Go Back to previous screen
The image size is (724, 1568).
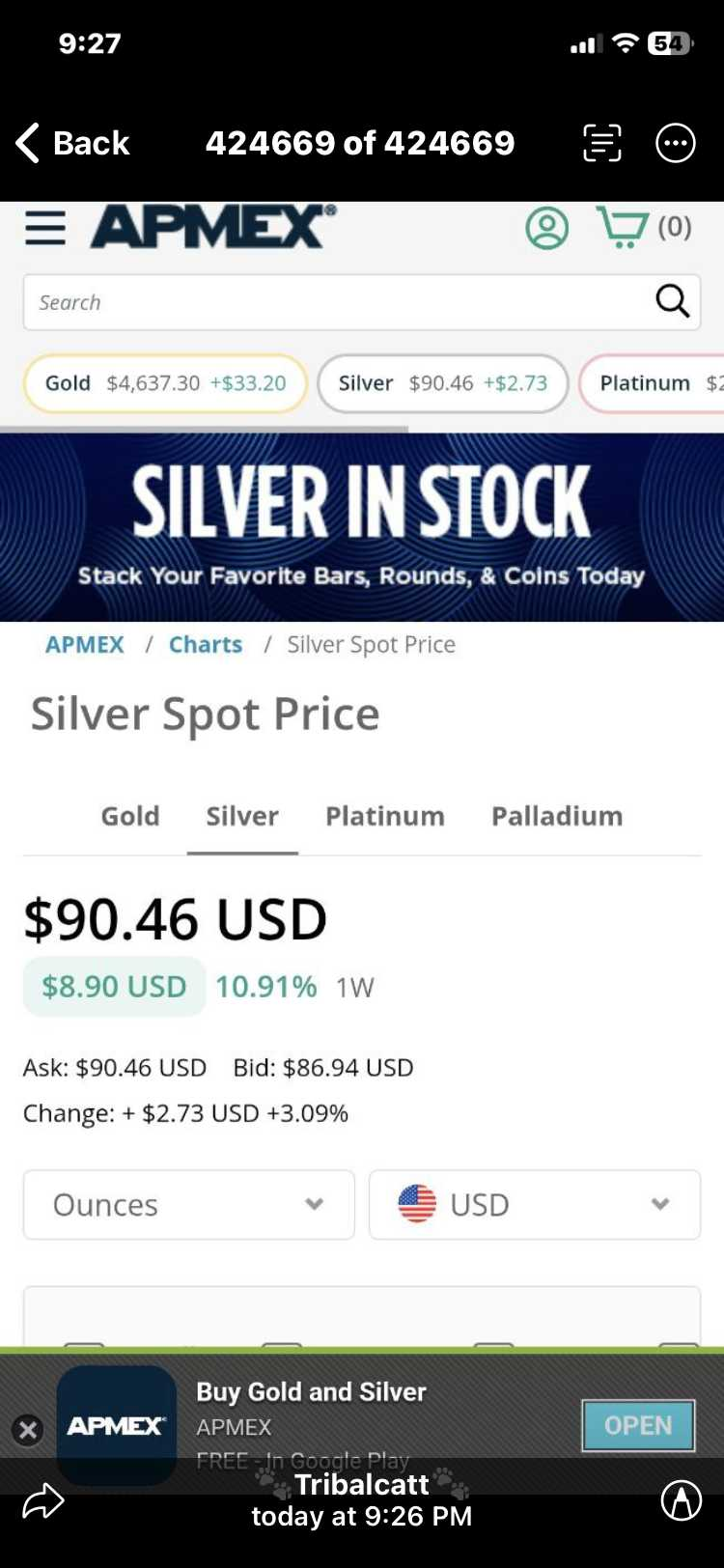(x=73, y=143)
